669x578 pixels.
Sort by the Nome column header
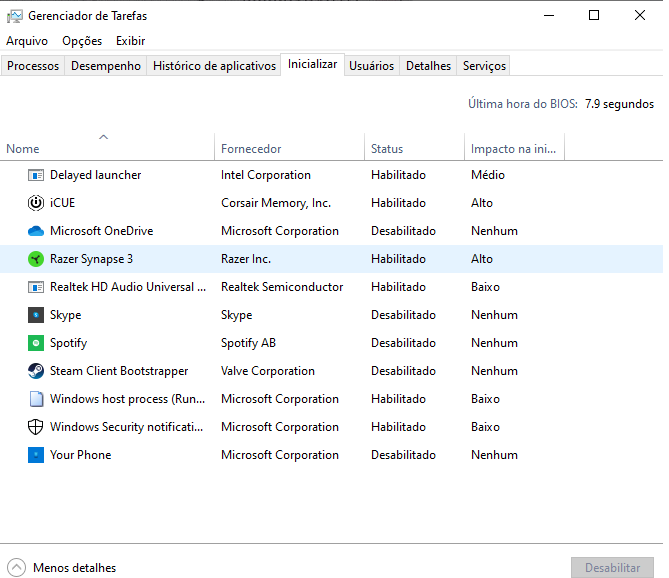[x=107, y=147]
